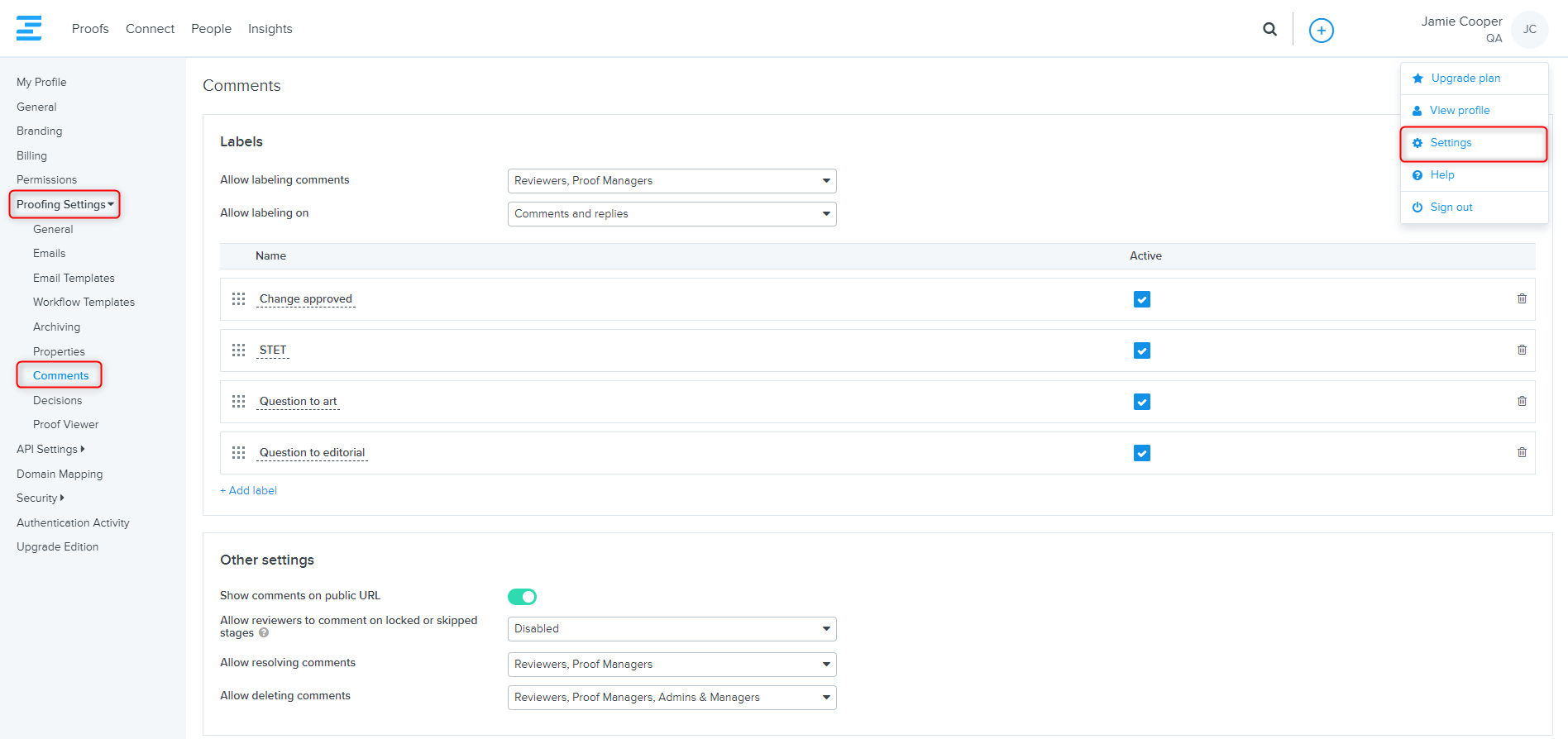Click trash icon for STET label
This screenshot has width=1568, height=739.
click(x=1522, y=350)
